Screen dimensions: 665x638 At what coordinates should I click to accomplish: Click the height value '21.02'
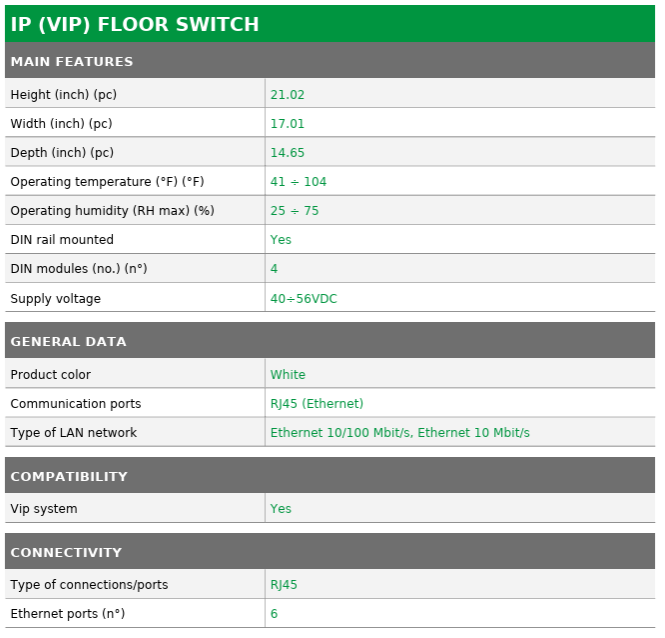[x=288, y=95]
